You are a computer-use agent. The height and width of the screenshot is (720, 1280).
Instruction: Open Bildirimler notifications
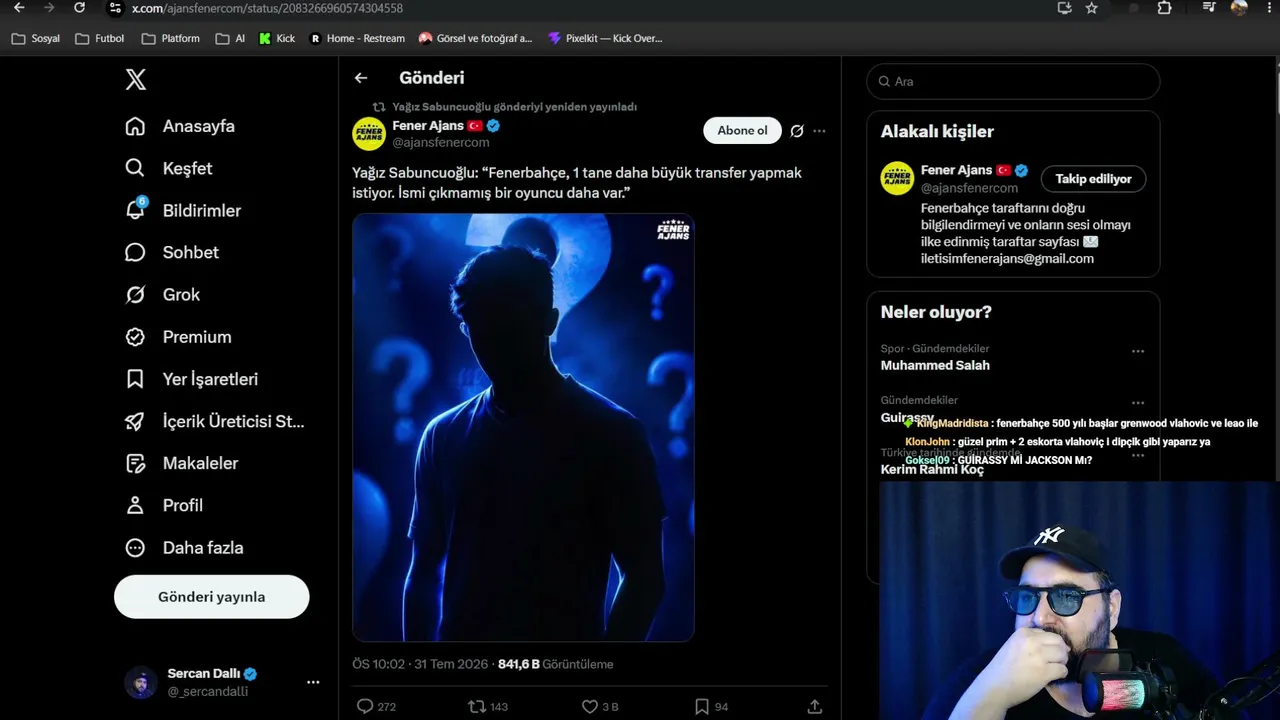coord(183,210)
